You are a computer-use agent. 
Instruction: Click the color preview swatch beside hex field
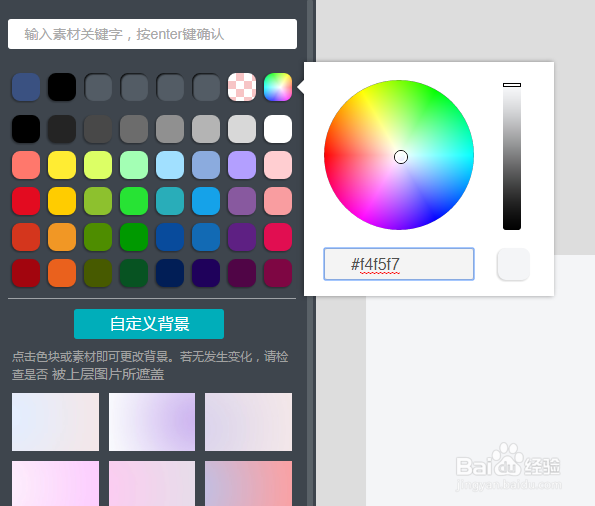pos(513,264)
